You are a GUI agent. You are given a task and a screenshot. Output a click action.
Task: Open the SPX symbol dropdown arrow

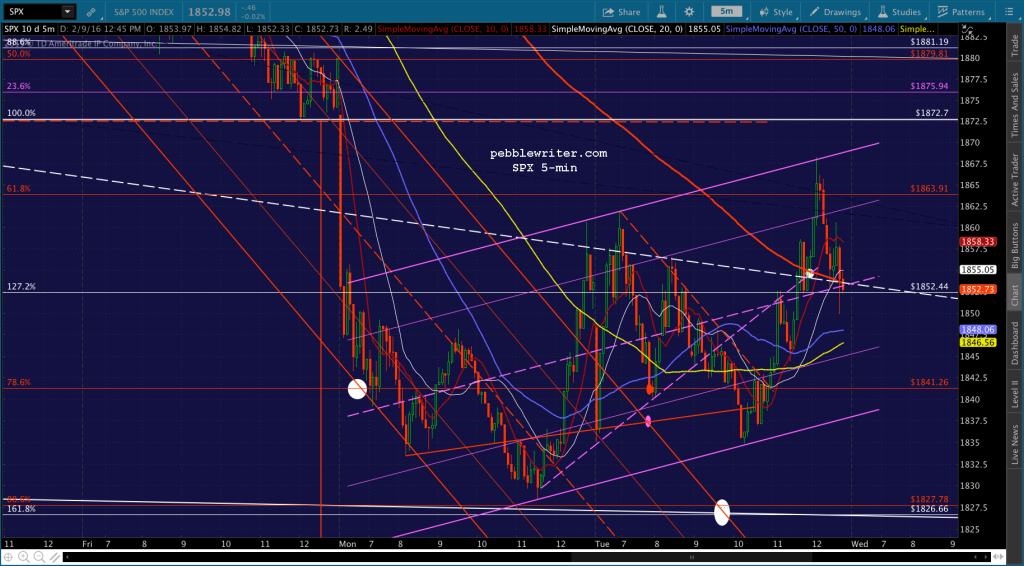point(67,12)
